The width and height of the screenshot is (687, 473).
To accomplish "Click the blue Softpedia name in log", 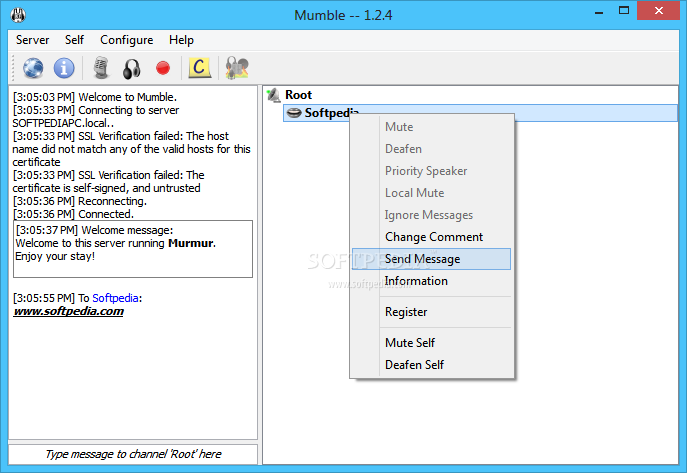I will (x=116, y=298).
